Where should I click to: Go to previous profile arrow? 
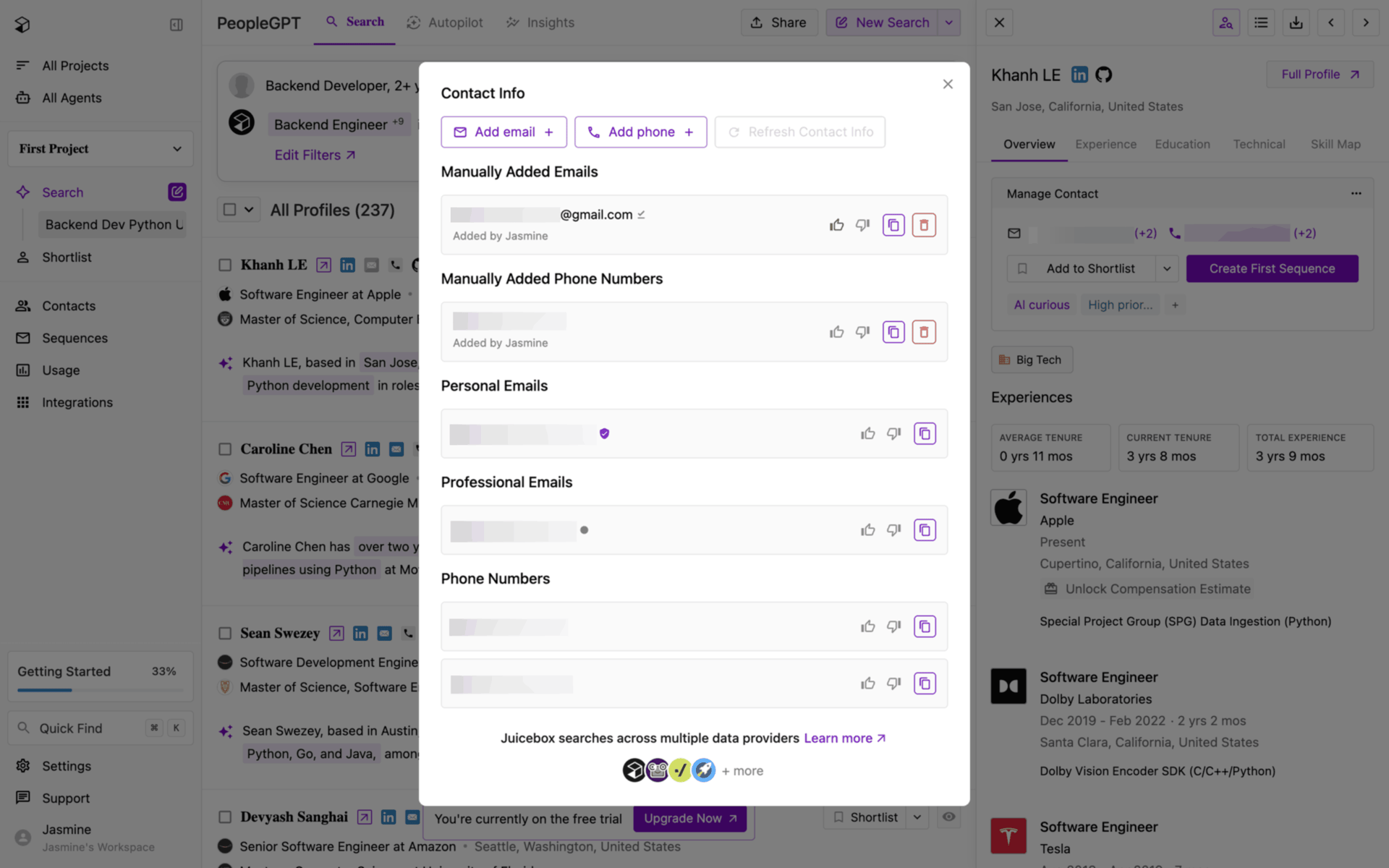tap(1330, 22)
